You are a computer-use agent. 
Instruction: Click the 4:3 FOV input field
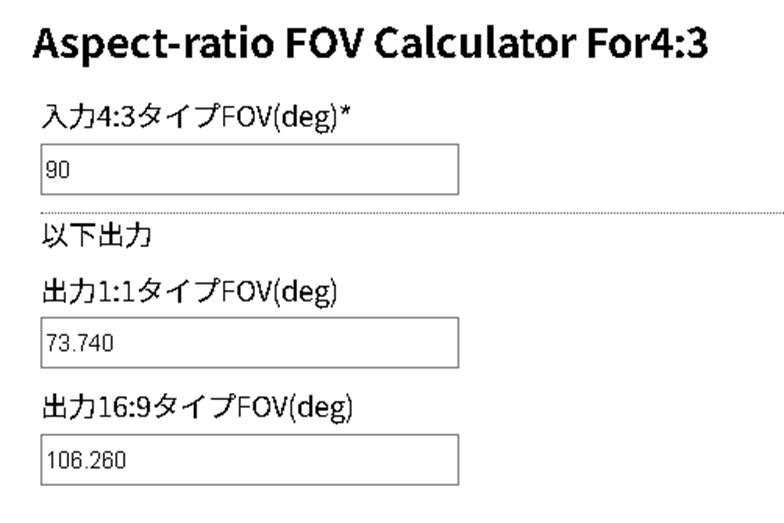click(x=250, y=170)
